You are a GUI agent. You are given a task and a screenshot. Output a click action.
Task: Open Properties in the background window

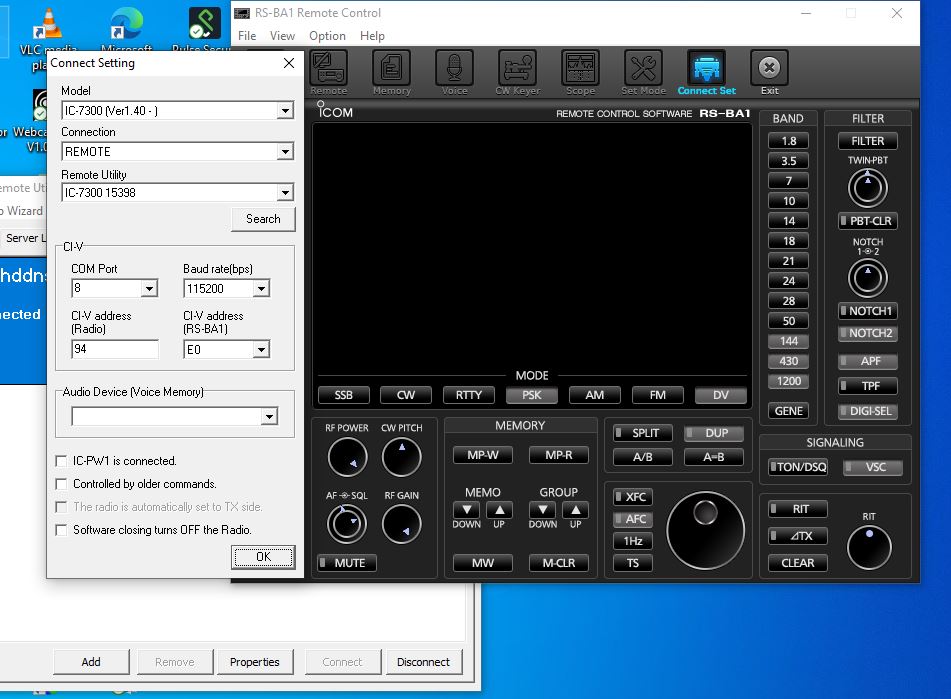(255, 662)
